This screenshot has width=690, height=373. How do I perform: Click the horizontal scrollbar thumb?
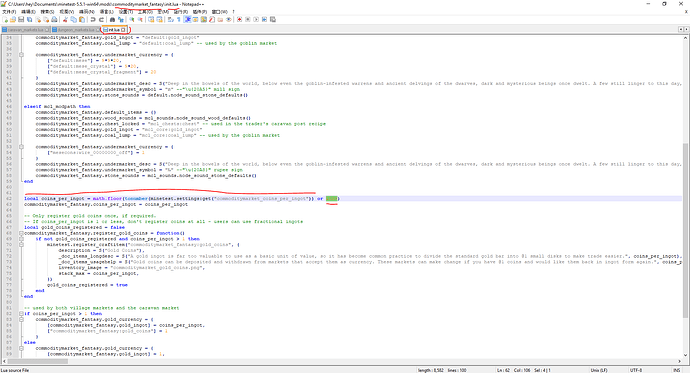click(37, 361)
